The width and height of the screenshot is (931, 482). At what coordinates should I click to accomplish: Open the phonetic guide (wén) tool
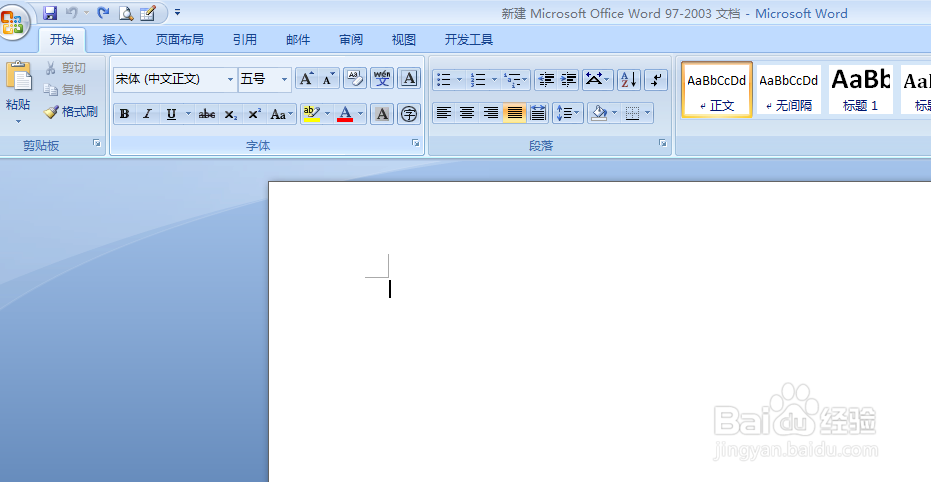382,79
